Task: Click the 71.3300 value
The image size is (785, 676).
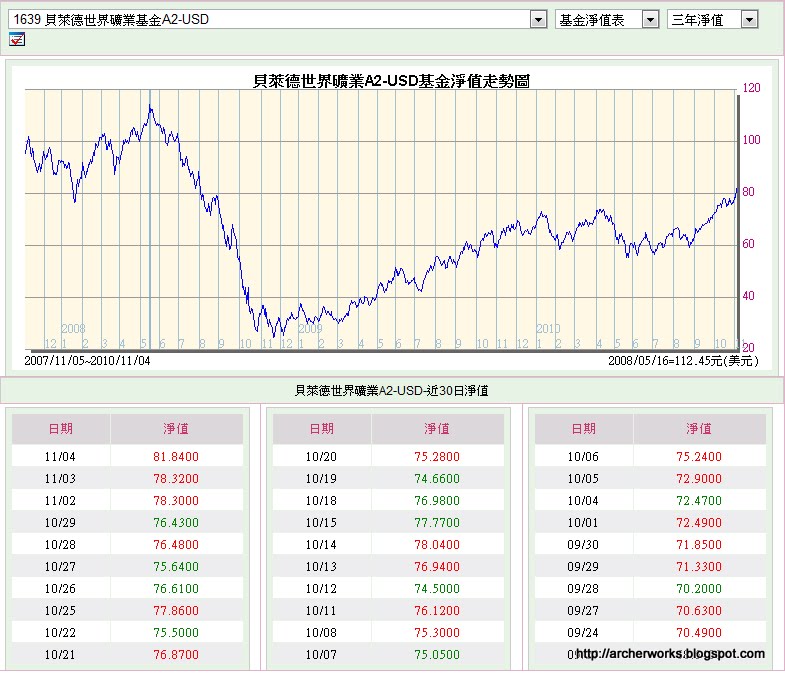Action: 699,567
